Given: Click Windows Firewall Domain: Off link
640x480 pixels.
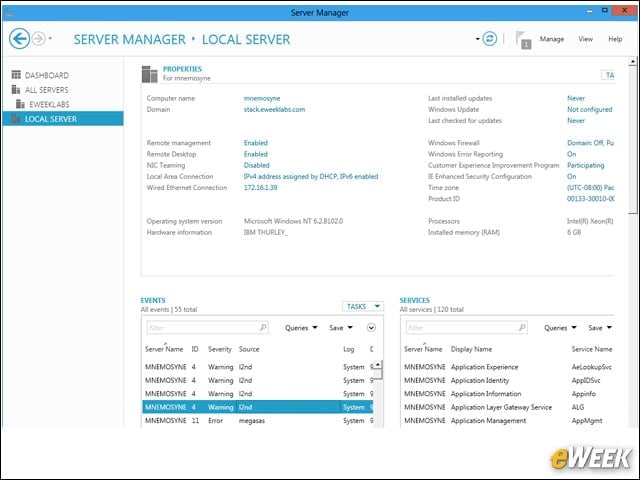Looking at the screenshot, I should 590,143.
